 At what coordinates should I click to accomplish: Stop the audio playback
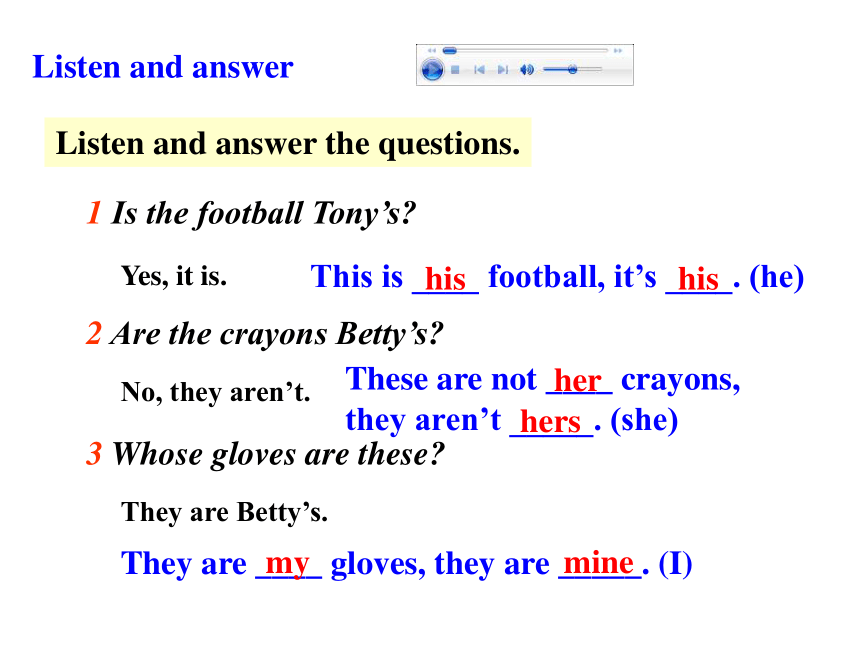(455, 70)
